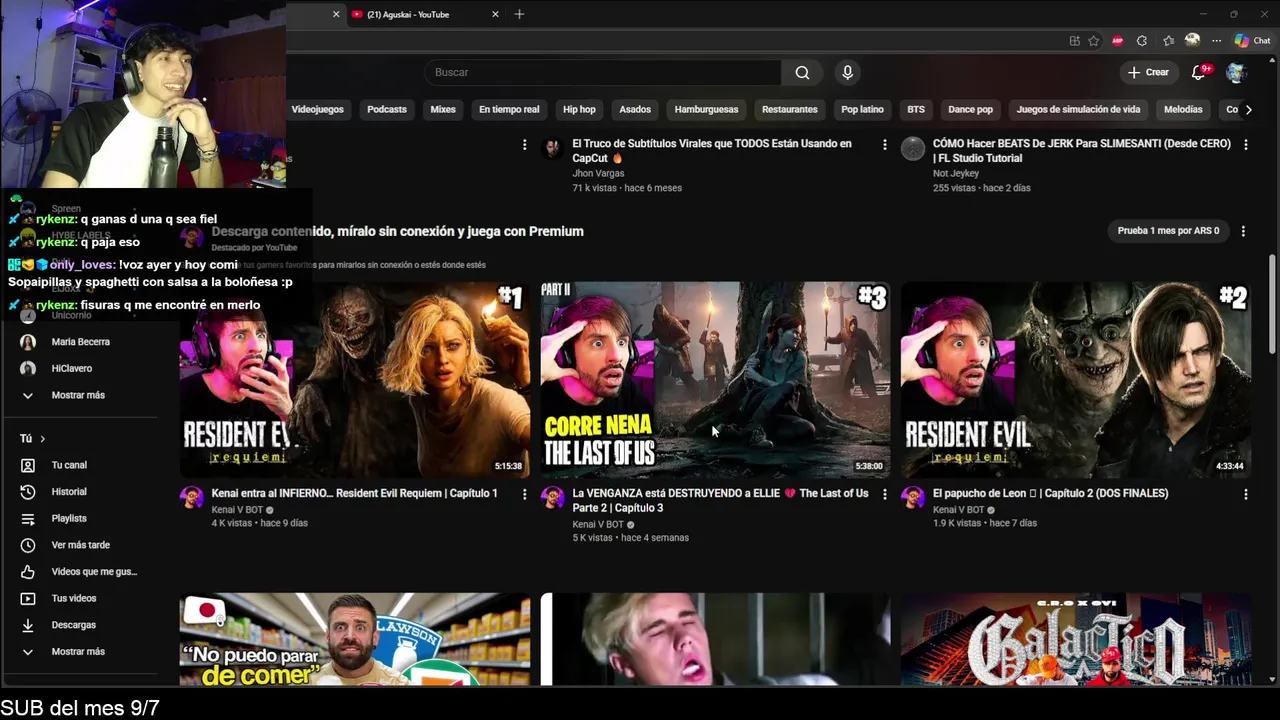Open the Tú section header

[32, 439]
